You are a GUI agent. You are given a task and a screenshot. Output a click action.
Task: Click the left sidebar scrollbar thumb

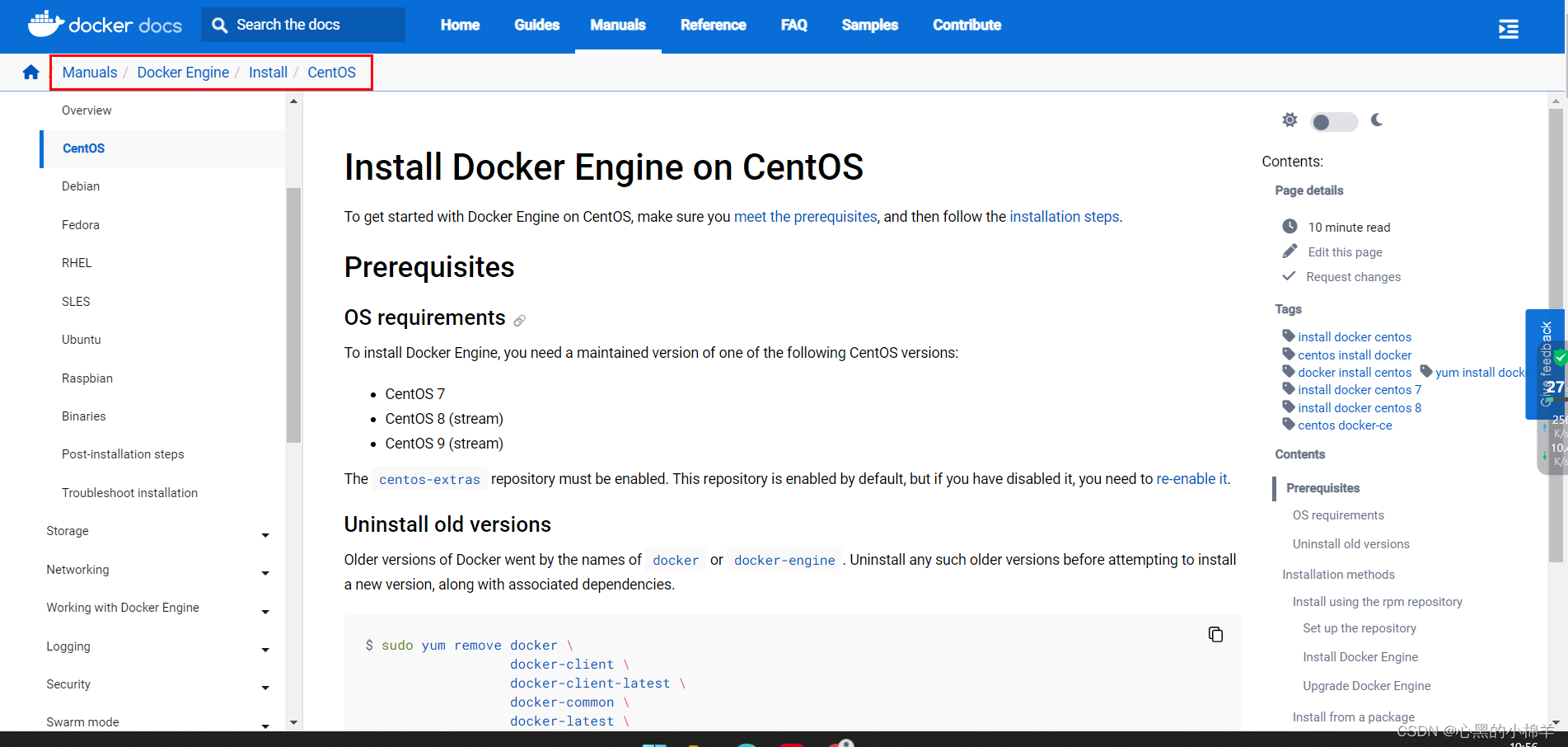pos(293,315)
